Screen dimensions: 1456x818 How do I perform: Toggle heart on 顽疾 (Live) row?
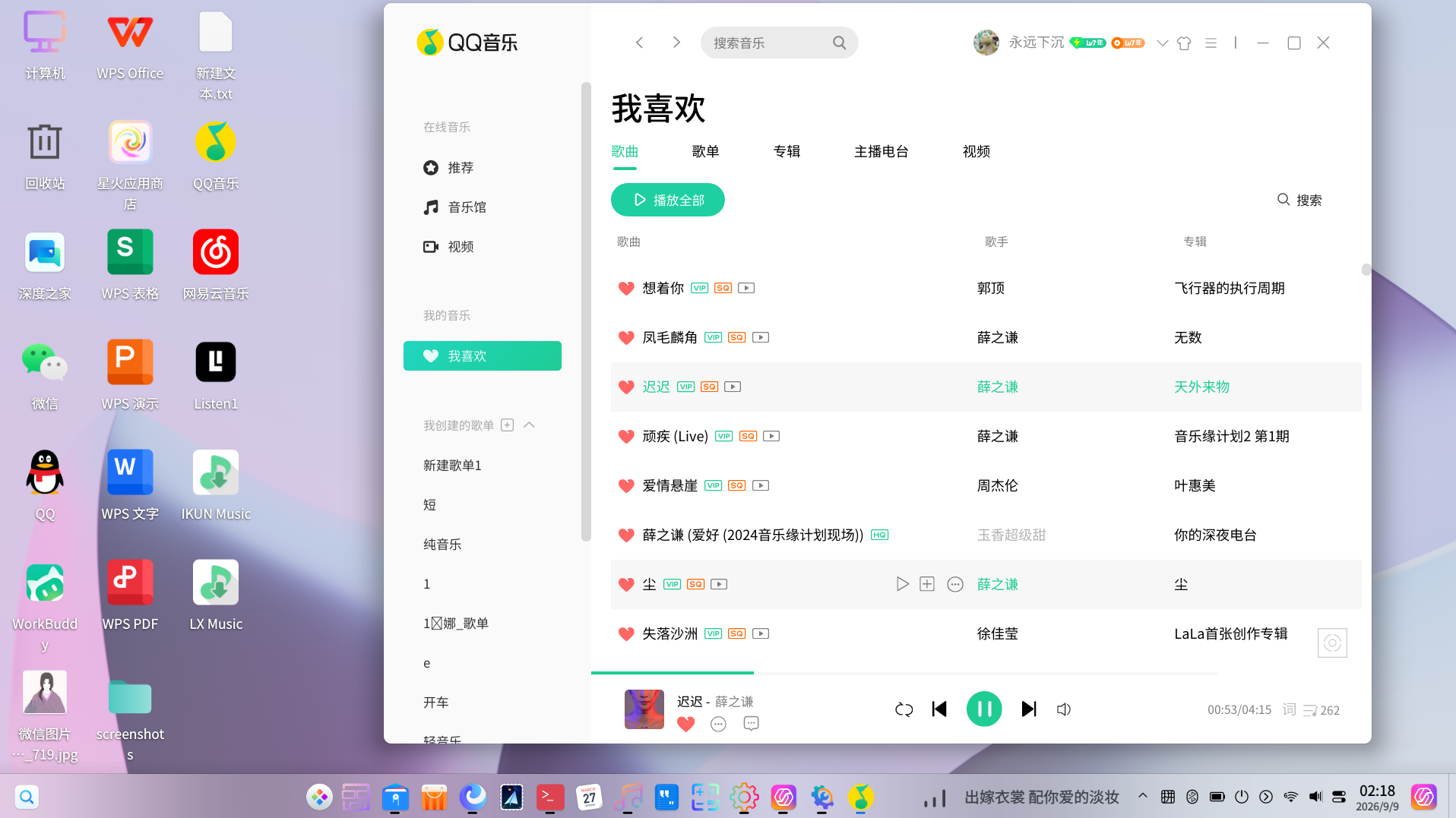coord(626,437)
